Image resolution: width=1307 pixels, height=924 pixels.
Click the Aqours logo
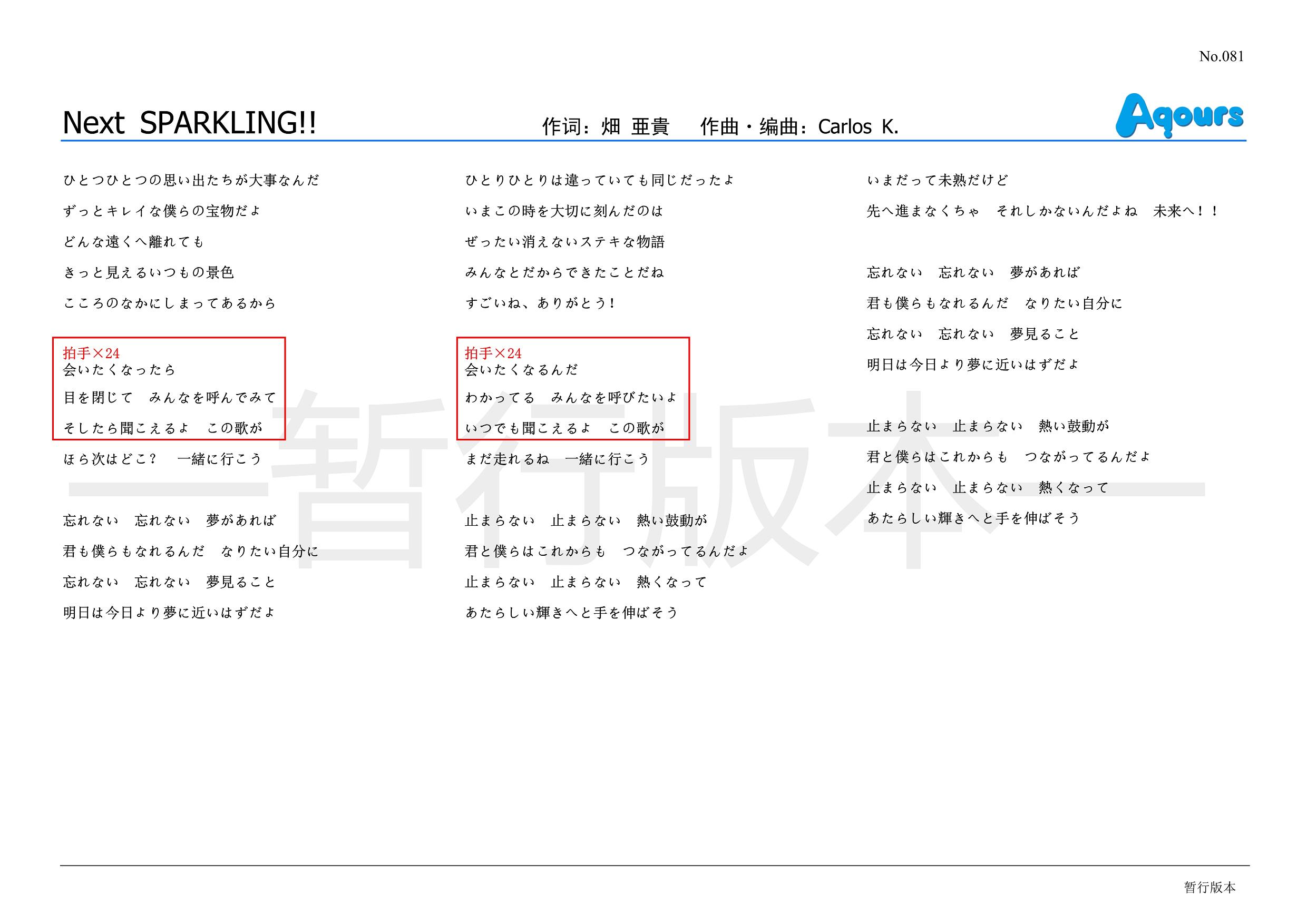click(x=1179, y=115)
